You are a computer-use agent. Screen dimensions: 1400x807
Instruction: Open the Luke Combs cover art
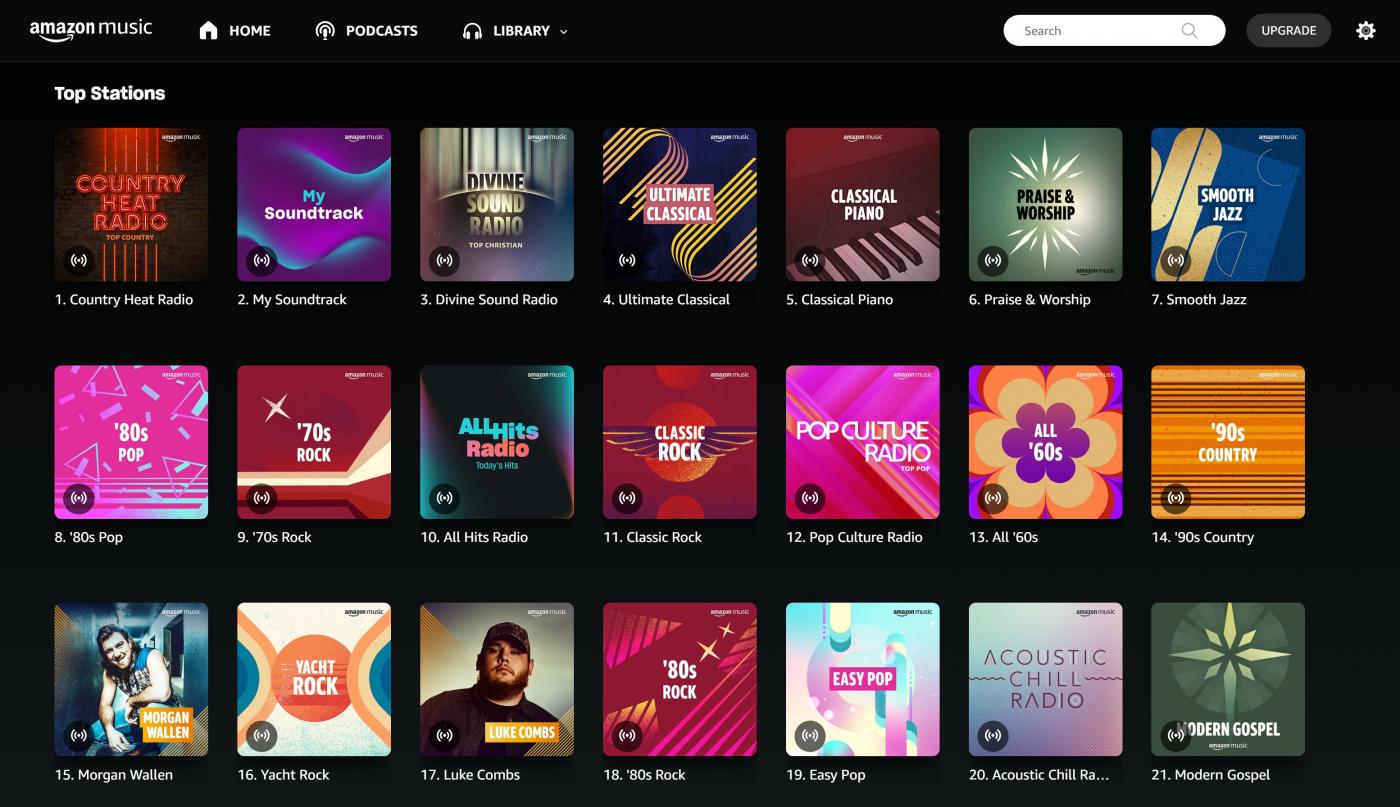(x=497, y=679)
